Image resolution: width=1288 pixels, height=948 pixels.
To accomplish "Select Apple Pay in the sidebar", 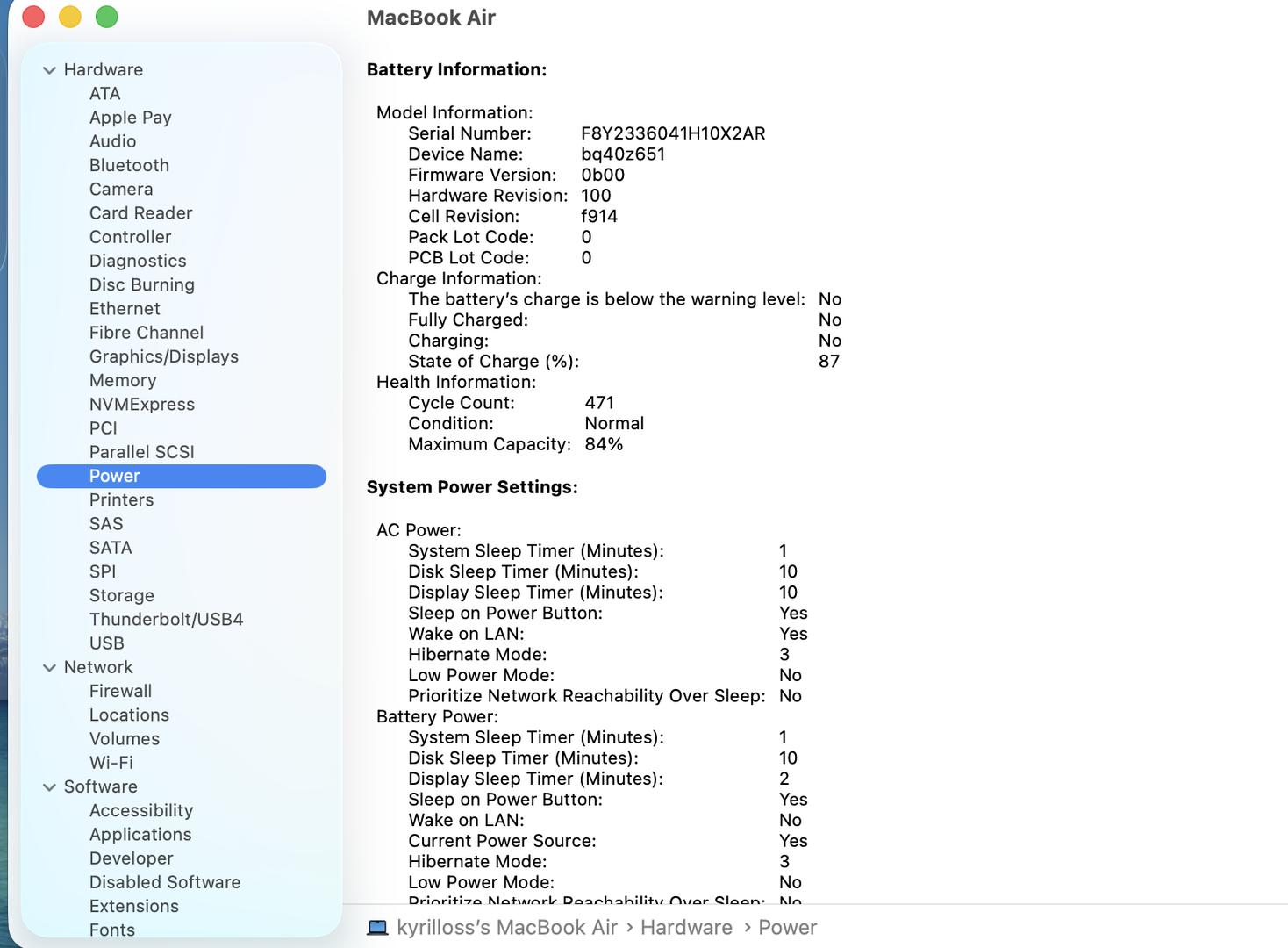I will pos(130,118).
